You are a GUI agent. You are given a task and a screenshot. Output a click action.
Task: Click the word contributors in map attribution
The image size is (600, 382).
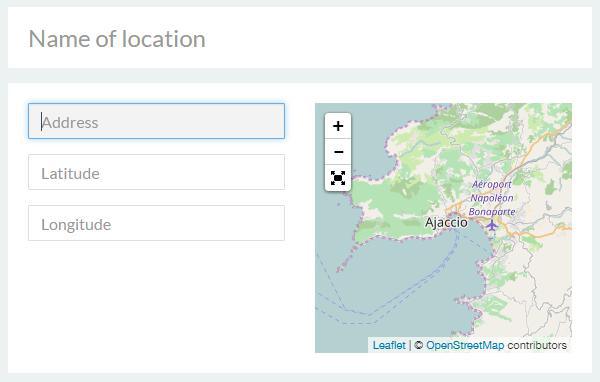(x=537, y=345)
